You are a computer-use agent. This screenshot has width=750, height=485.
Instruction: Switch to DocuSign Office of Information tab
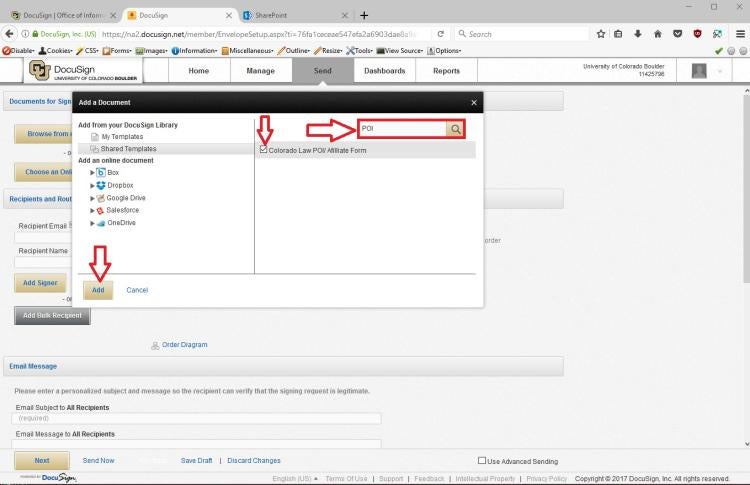click(65, 15)
